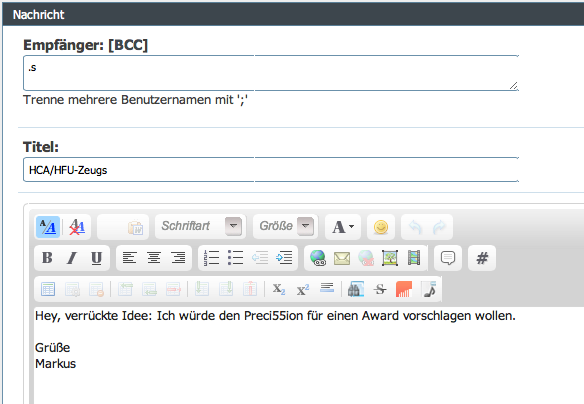Toggle bold formatting
This screenshot has width=584, height=404.
tap(47, 258)
